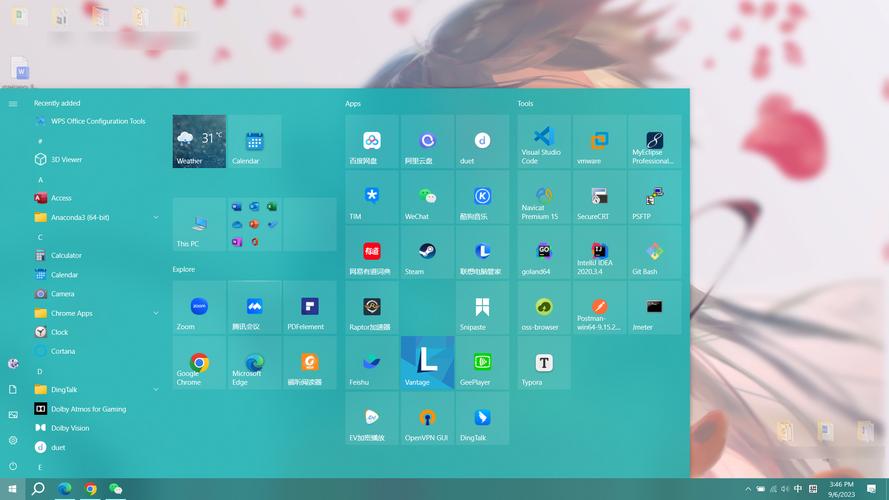889x500 pixels.
Task: Open the Power button in the Start sidebar
Action: coord(12,466)
